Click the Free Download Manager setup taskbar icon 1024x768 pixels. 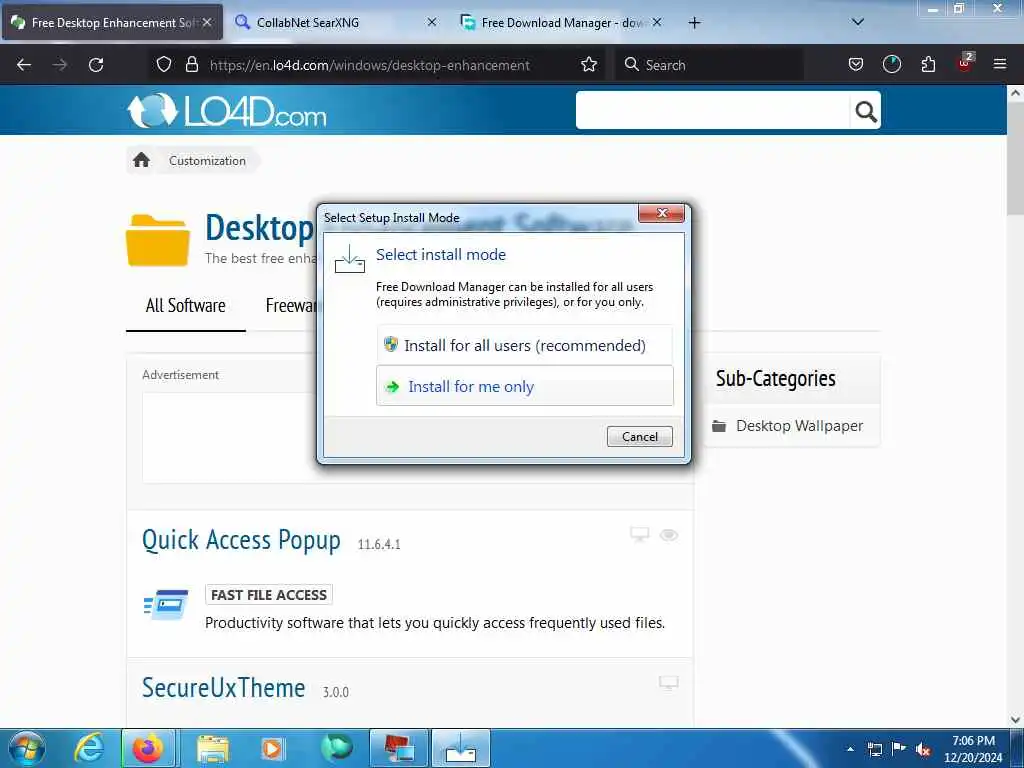tap(461, 748)
